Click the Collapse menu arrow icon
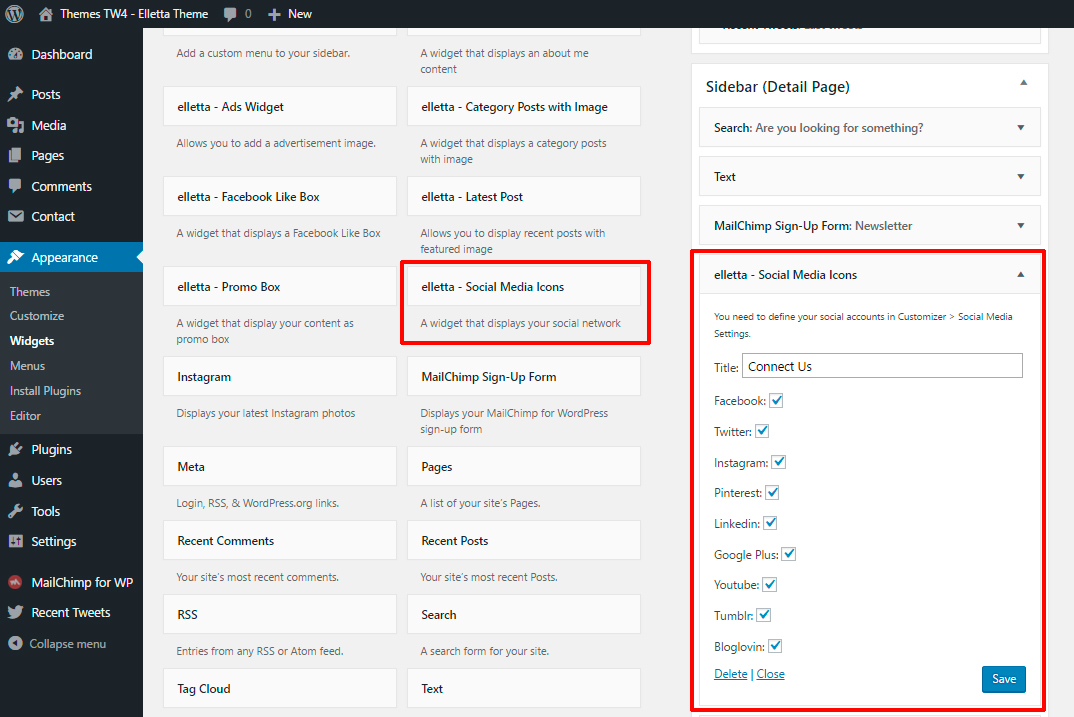The width and height of the screenshot is (1074, 717). pos(15,643)
